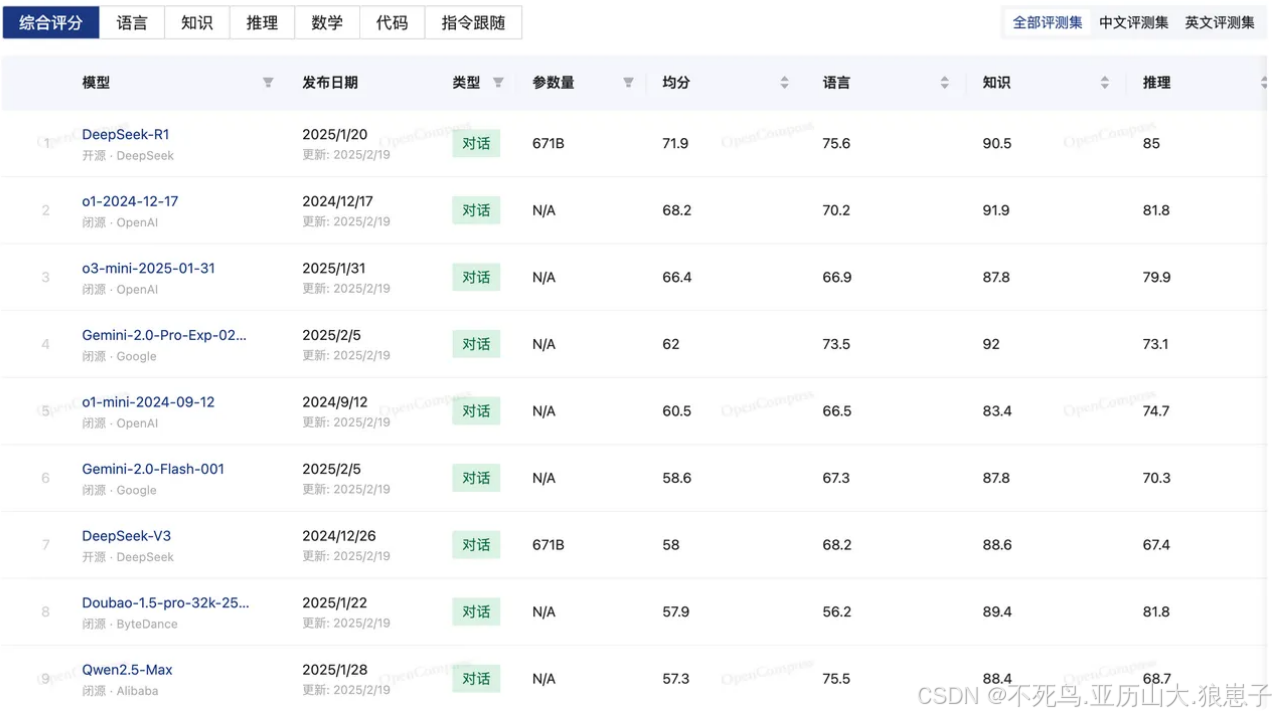Switch to the 知识 tab
The height and width of the screenshot is (717, 1276).
pos(197,22)
